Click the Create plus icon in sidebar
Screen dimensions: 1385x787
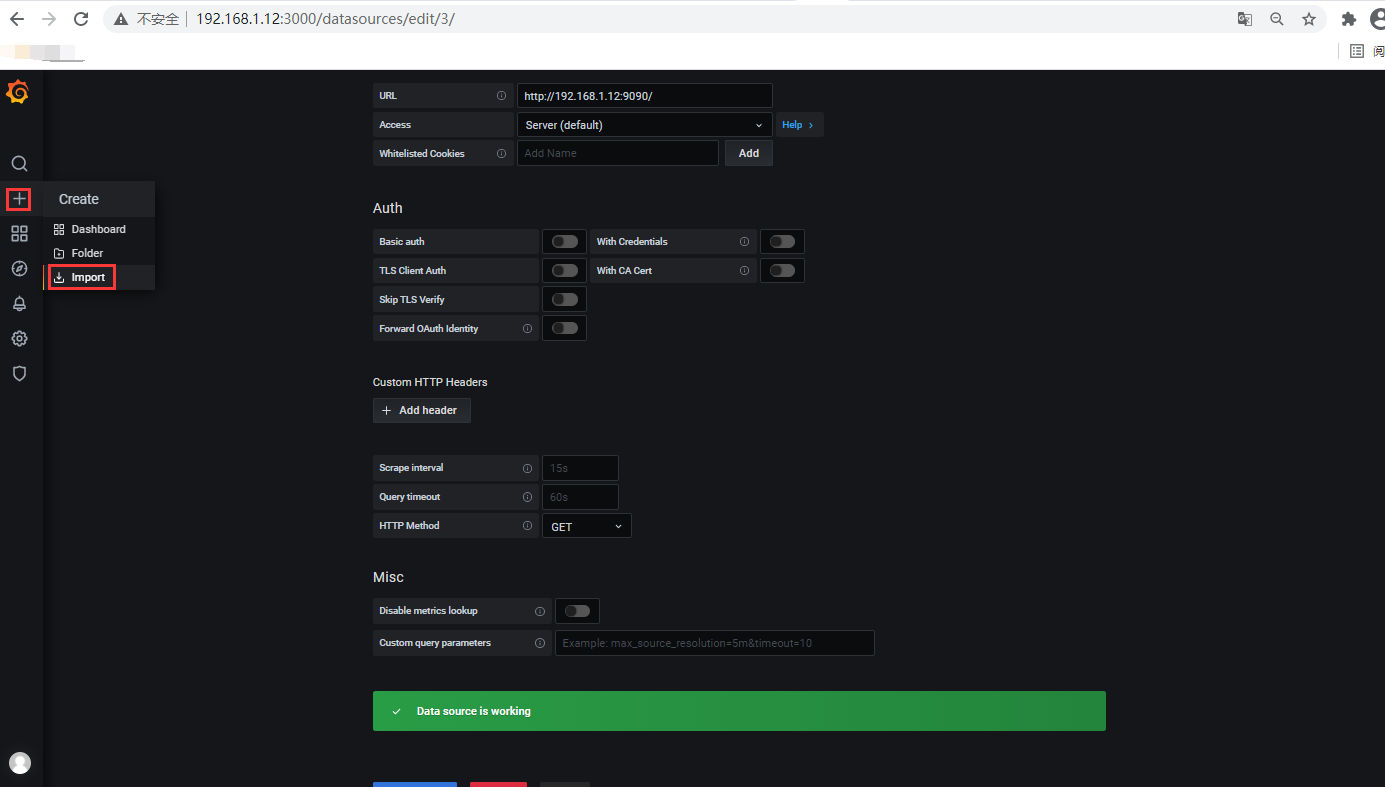click(19, 198)
